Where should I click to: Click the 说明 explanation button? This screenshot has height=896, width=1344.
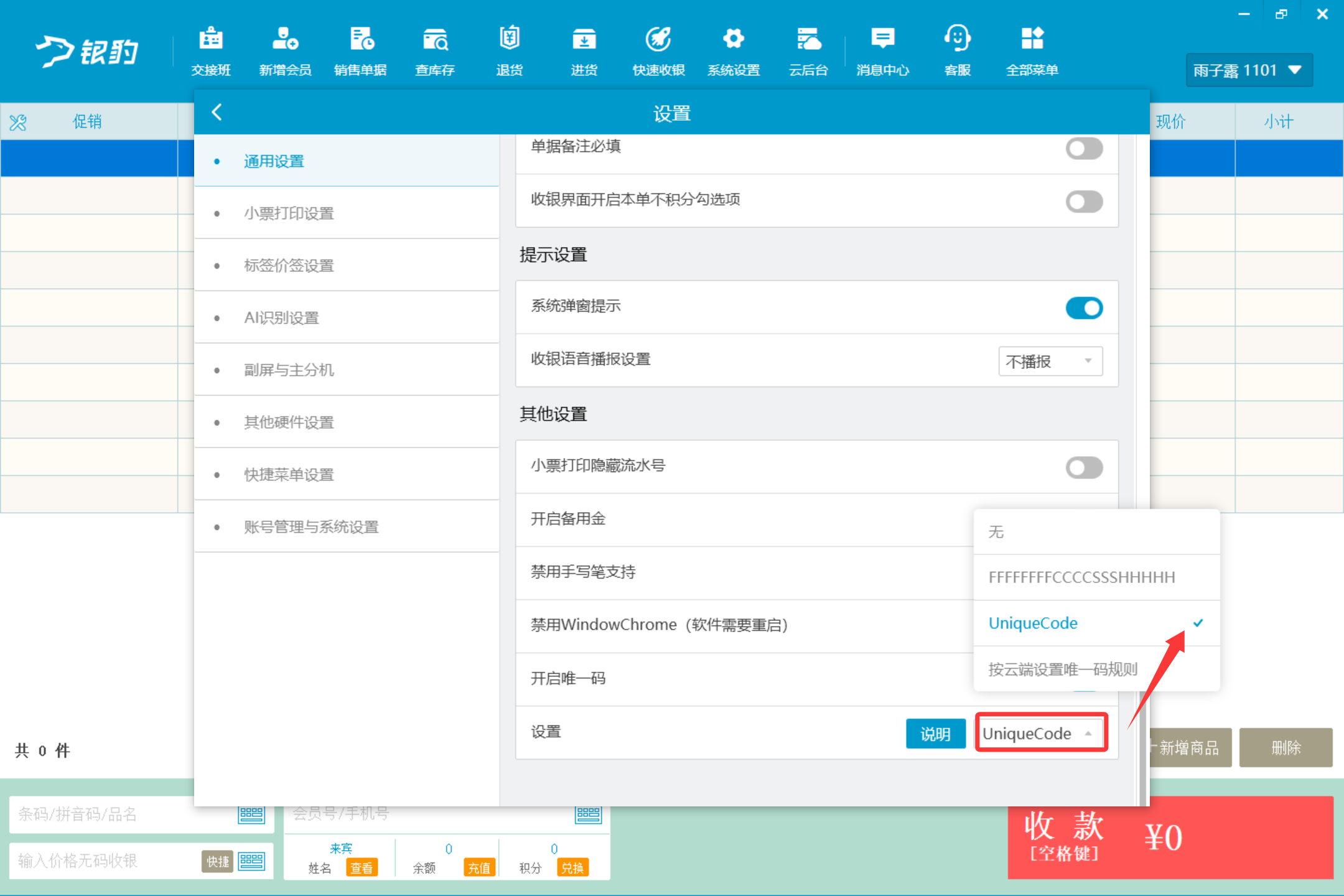click(935, 734)
